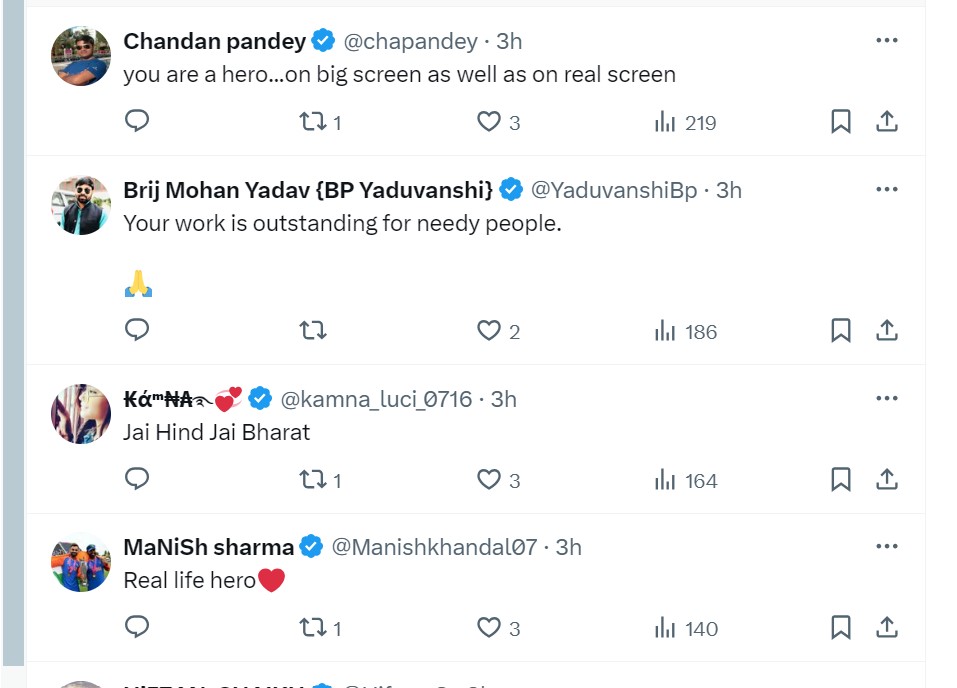View analytics showing 186 views
This screenshot has height=688, width=957.
[x=686, y=331]
